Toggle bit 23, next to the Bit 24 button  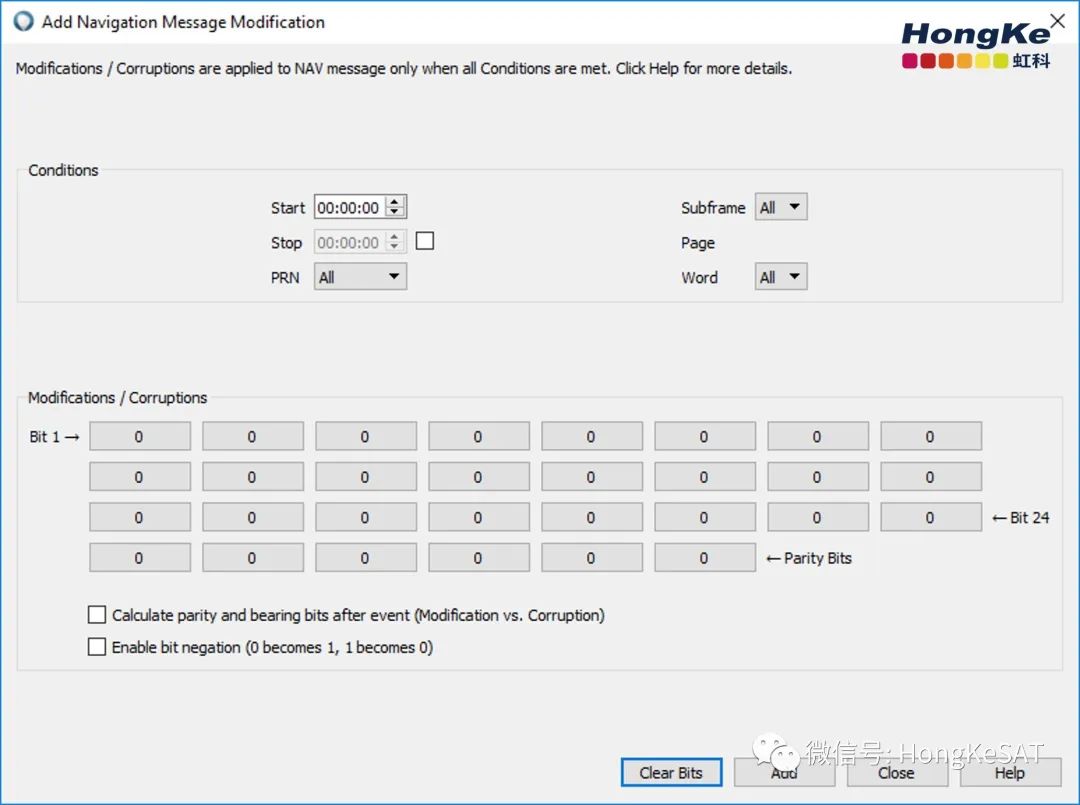(818, 517)
